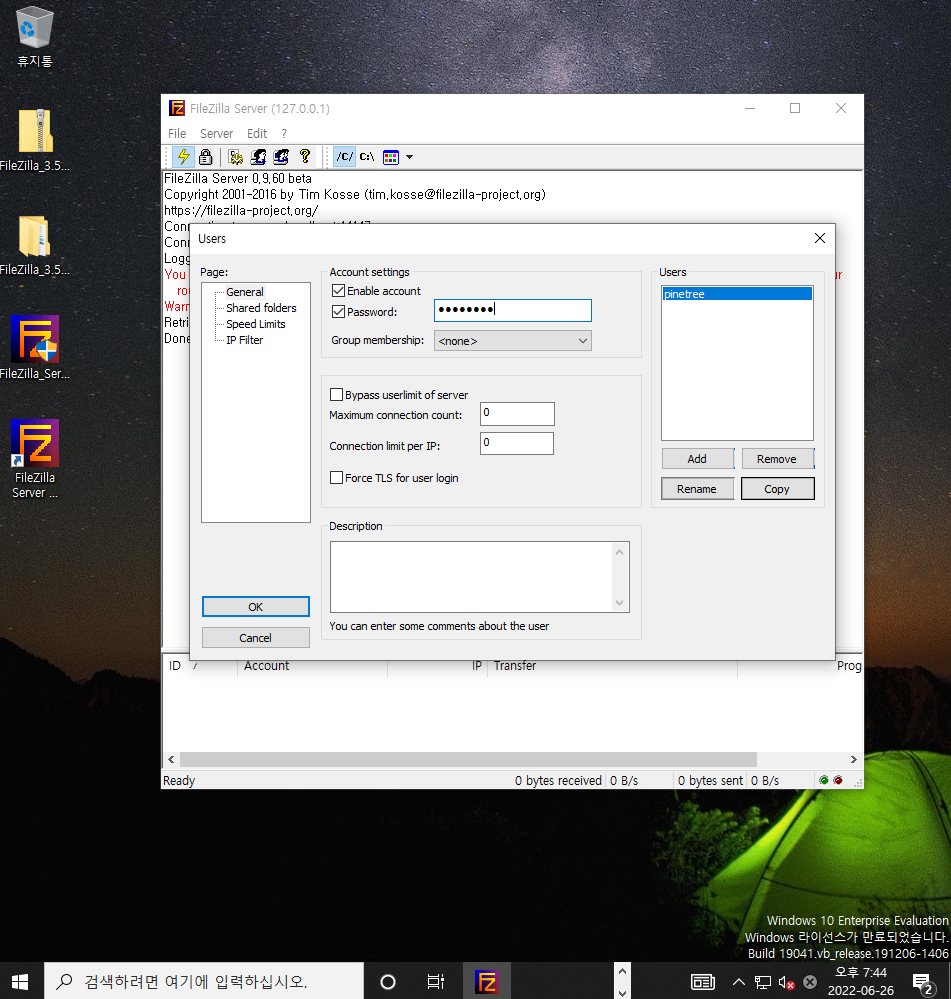The width and height of the screenshot is (951, 999).
Task: Uncheck the Enable account checkbox
Action: pos(337,290)
